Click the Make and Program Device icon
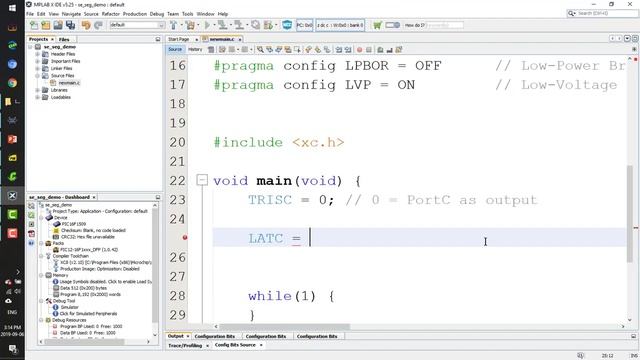The width and height of the screenshot is (640, 360). (222, 25)
